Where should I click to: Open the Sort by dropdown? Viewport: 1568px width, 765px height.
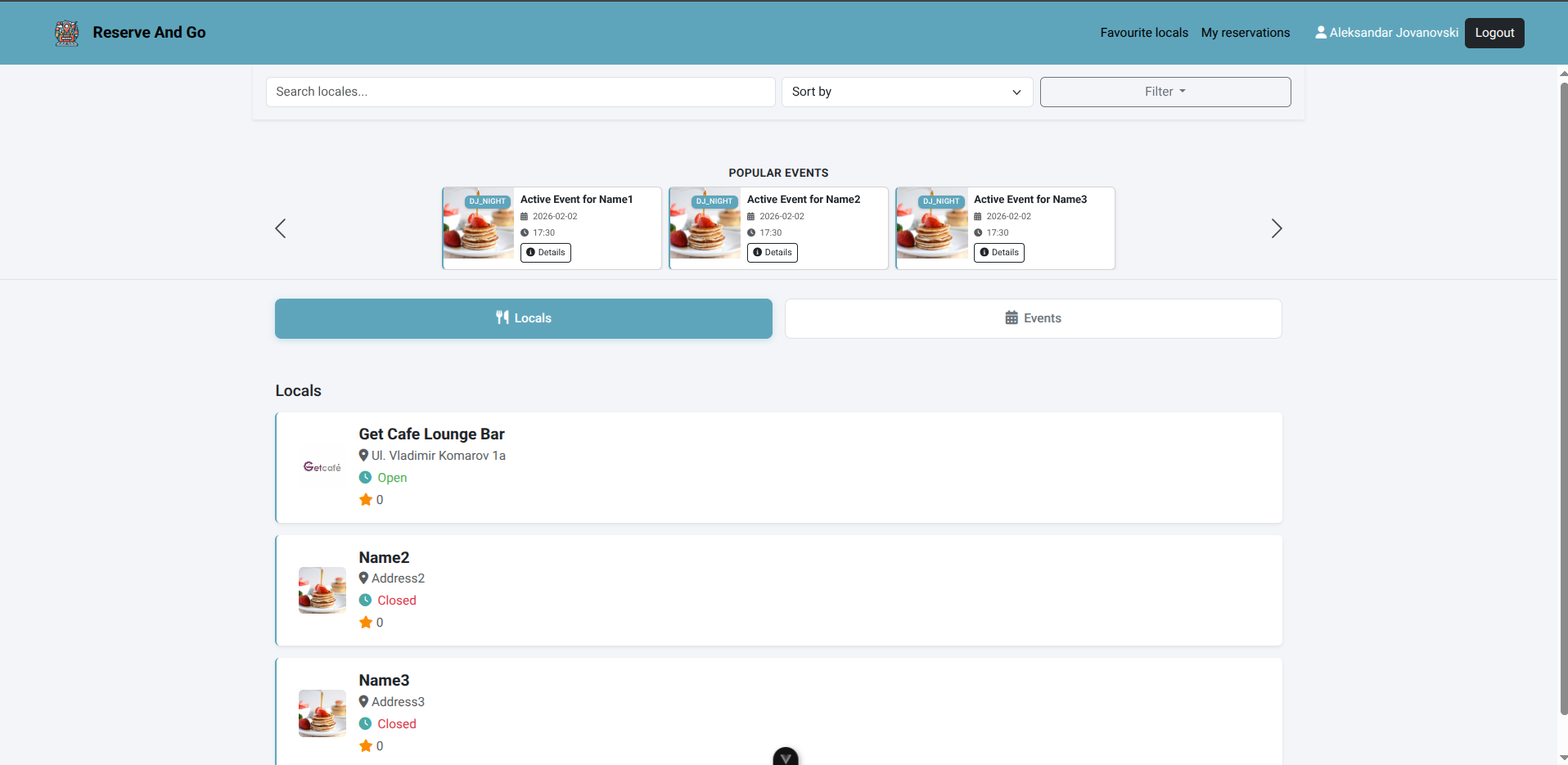tap(907, 92)
